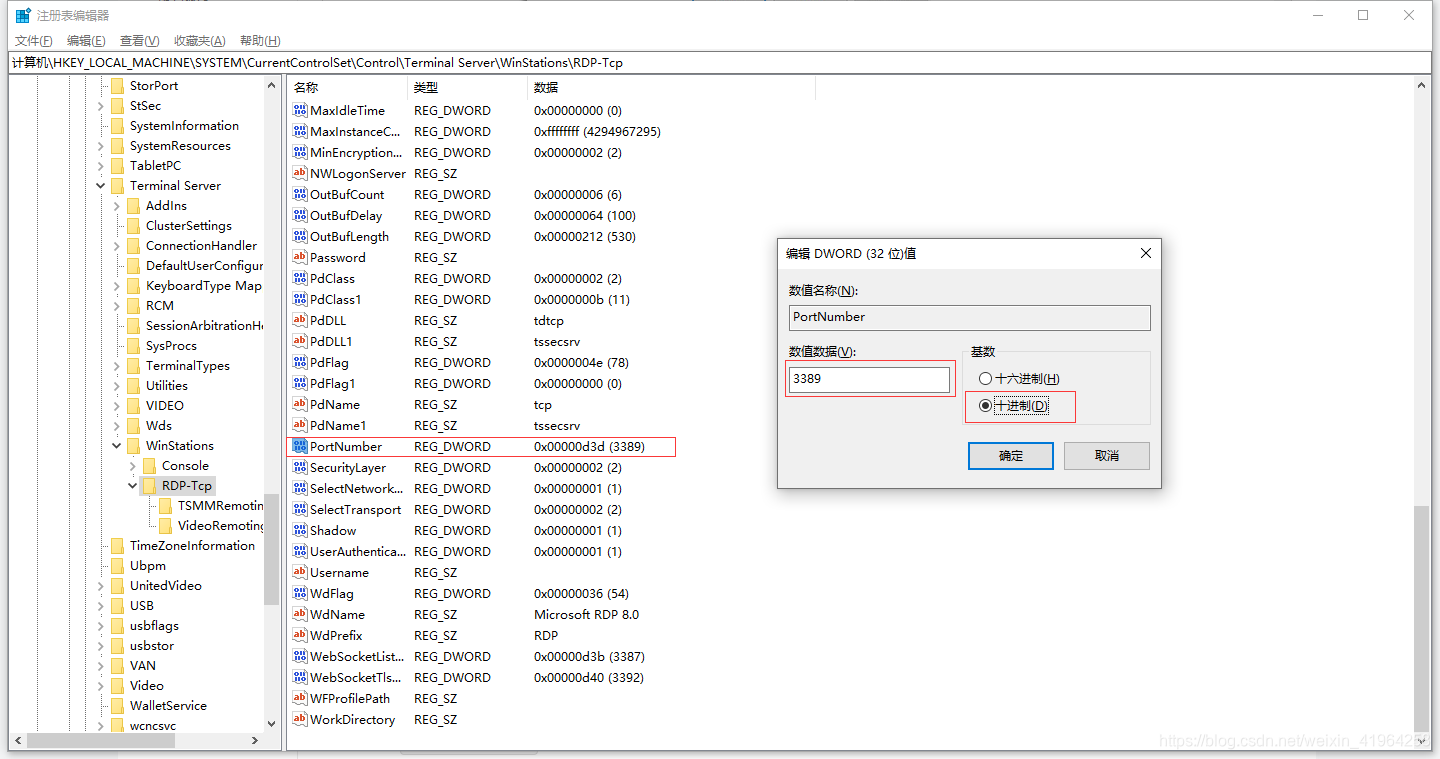Click the values pane scroll-down arrow
Viewport: 1440px width, 759px height.
pos(1423,740)
